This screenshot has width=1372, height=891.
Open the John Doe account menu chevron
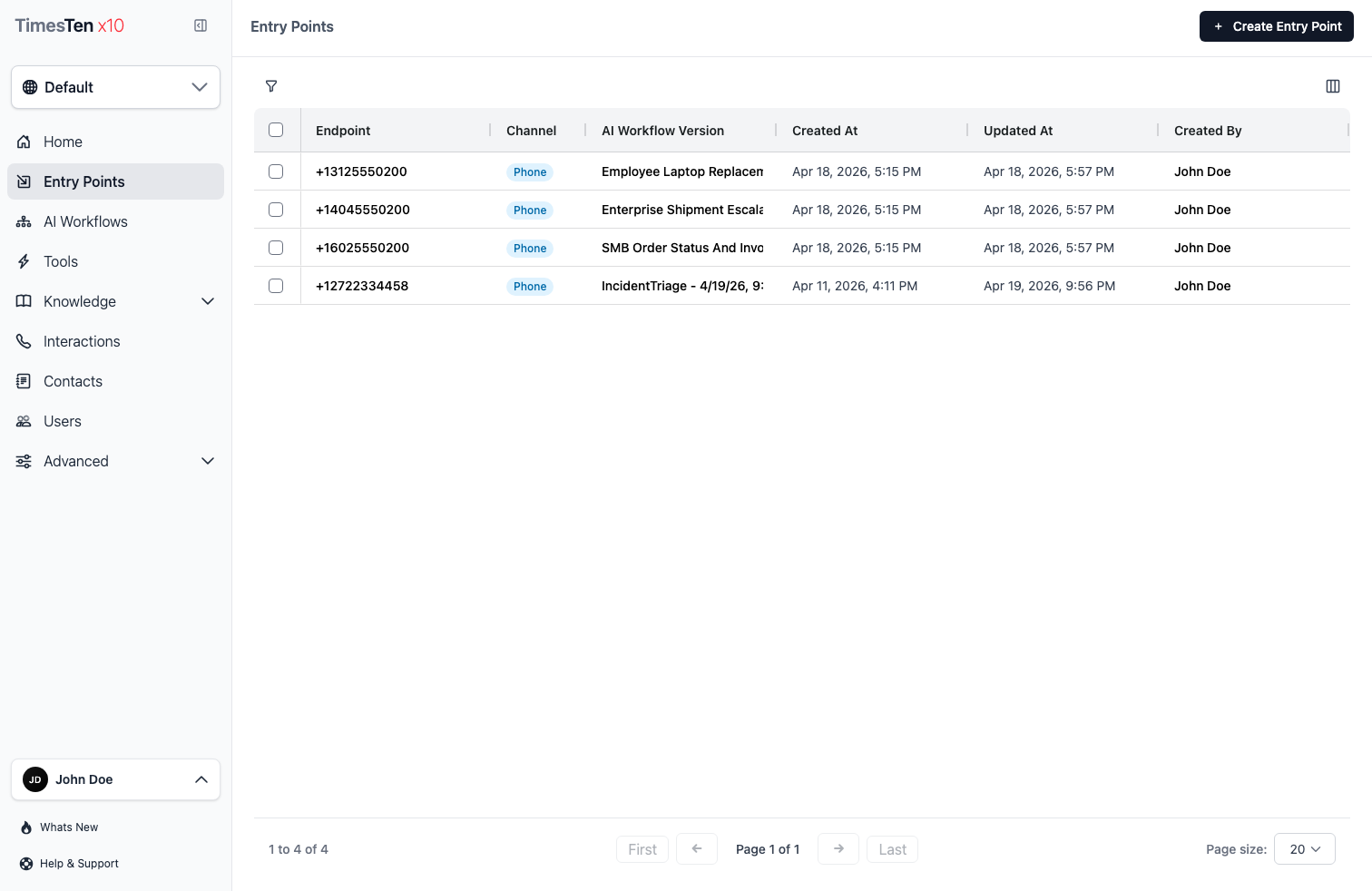[201, 779]
